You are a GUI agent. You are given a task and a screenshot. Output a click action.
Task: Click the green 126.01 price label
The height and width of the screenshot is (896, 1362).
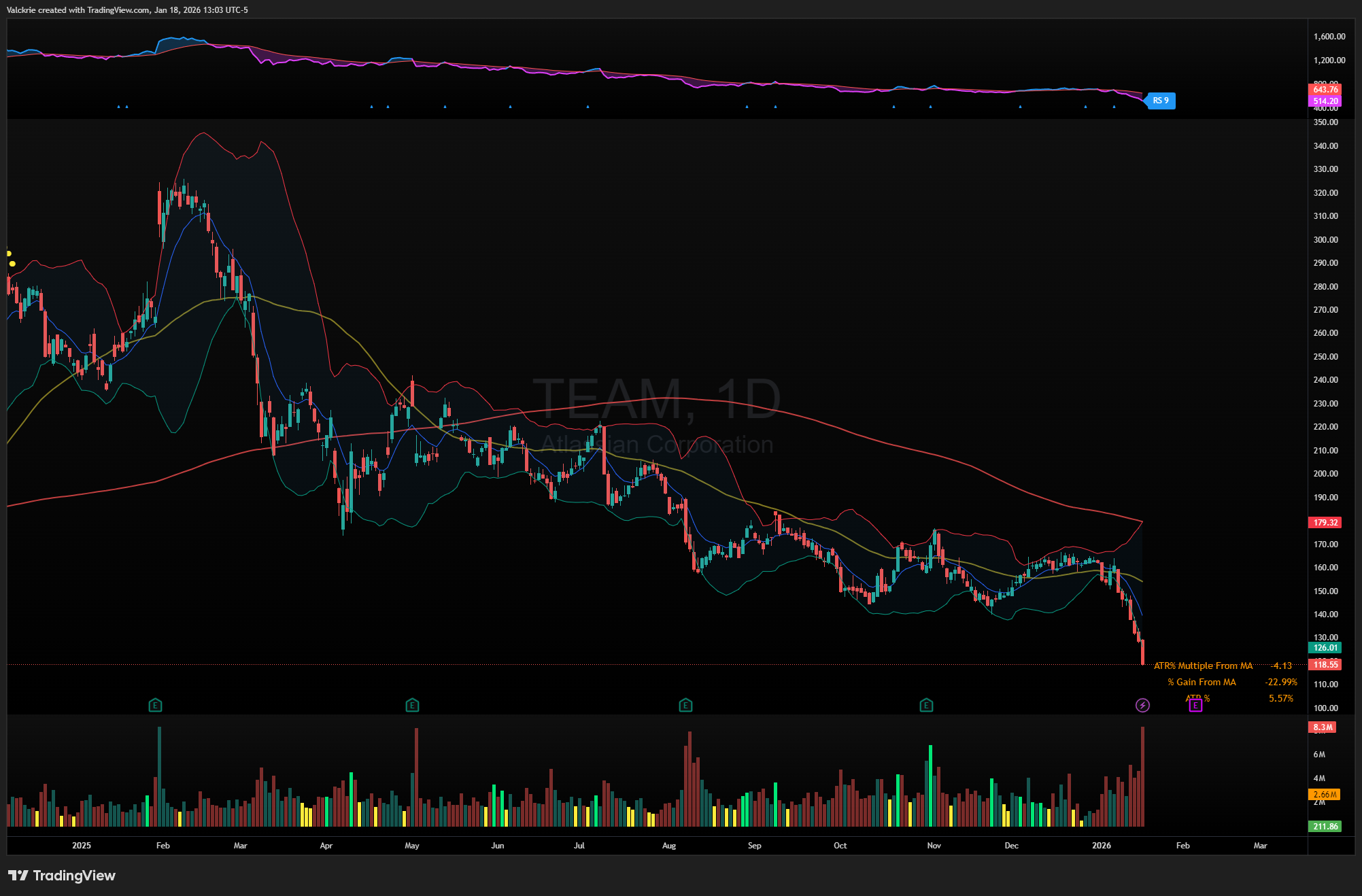tap(1325, 648)
